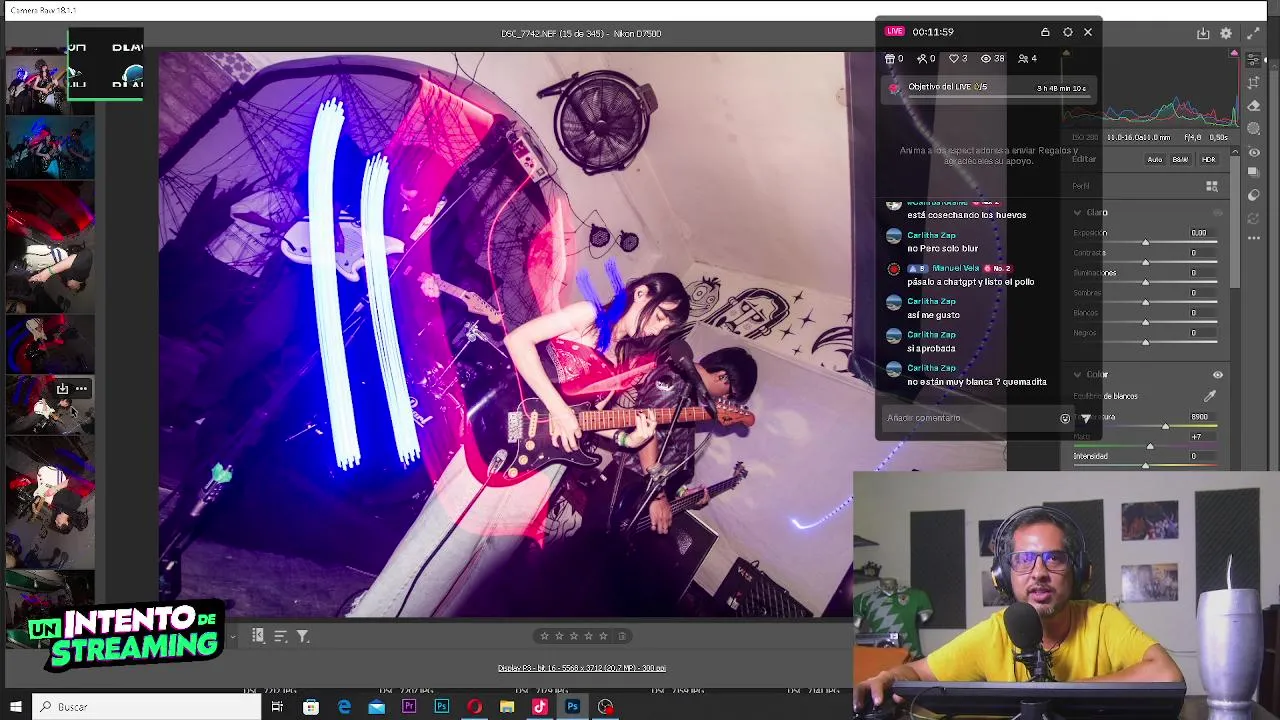Toggle visibility eye of Claro panel
1280x720 pixels.
[1217, 212]
